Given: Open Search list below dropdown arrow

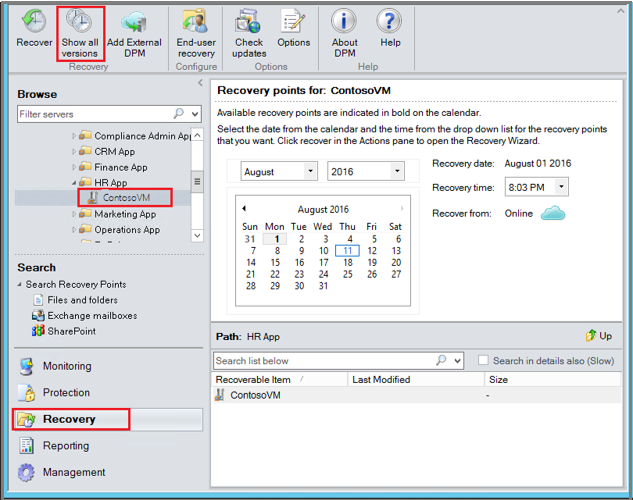Looking at the screenshot, I should [x=457, y=360].
